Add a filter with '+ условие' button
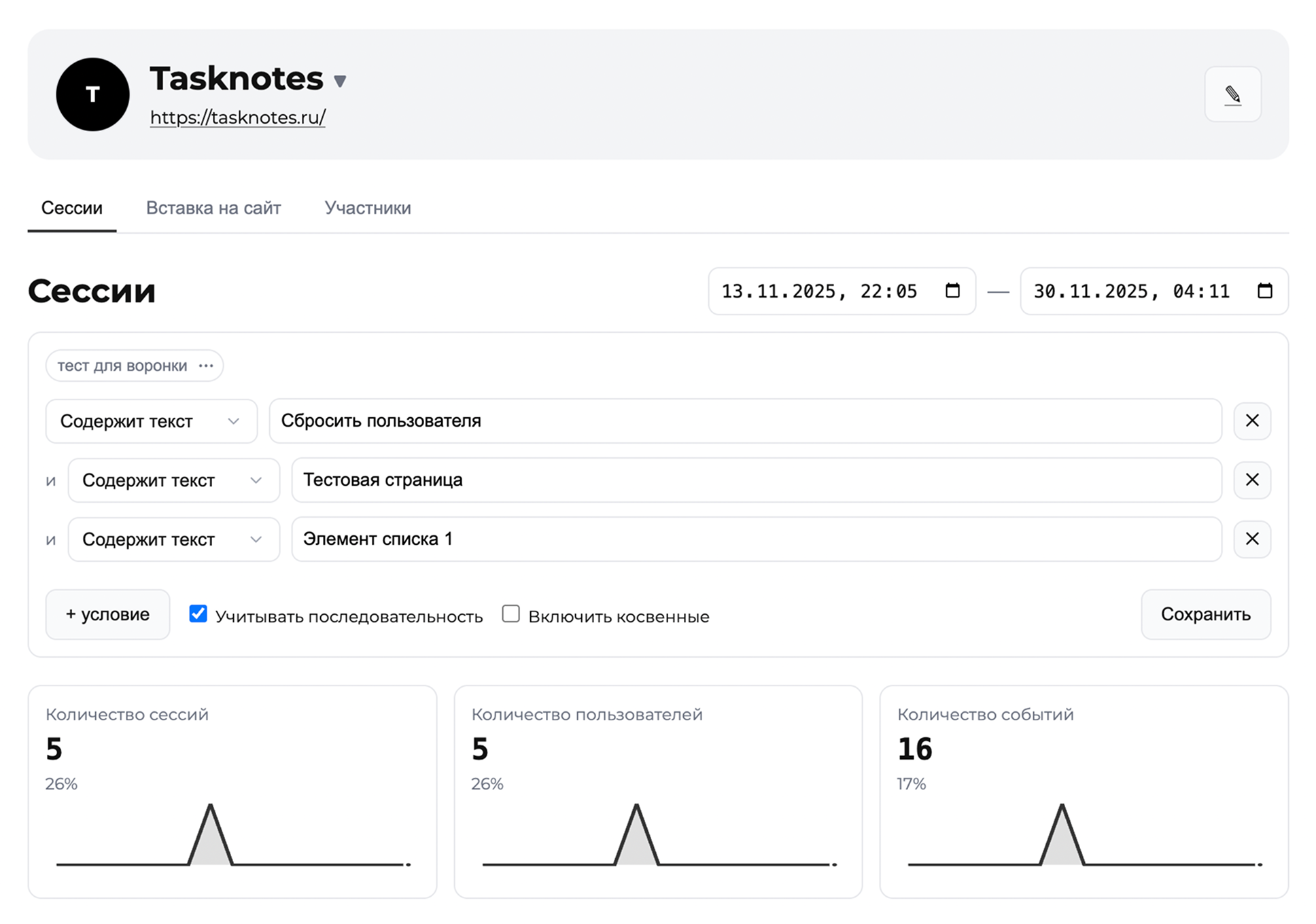1316x924 pixels. 107,614
